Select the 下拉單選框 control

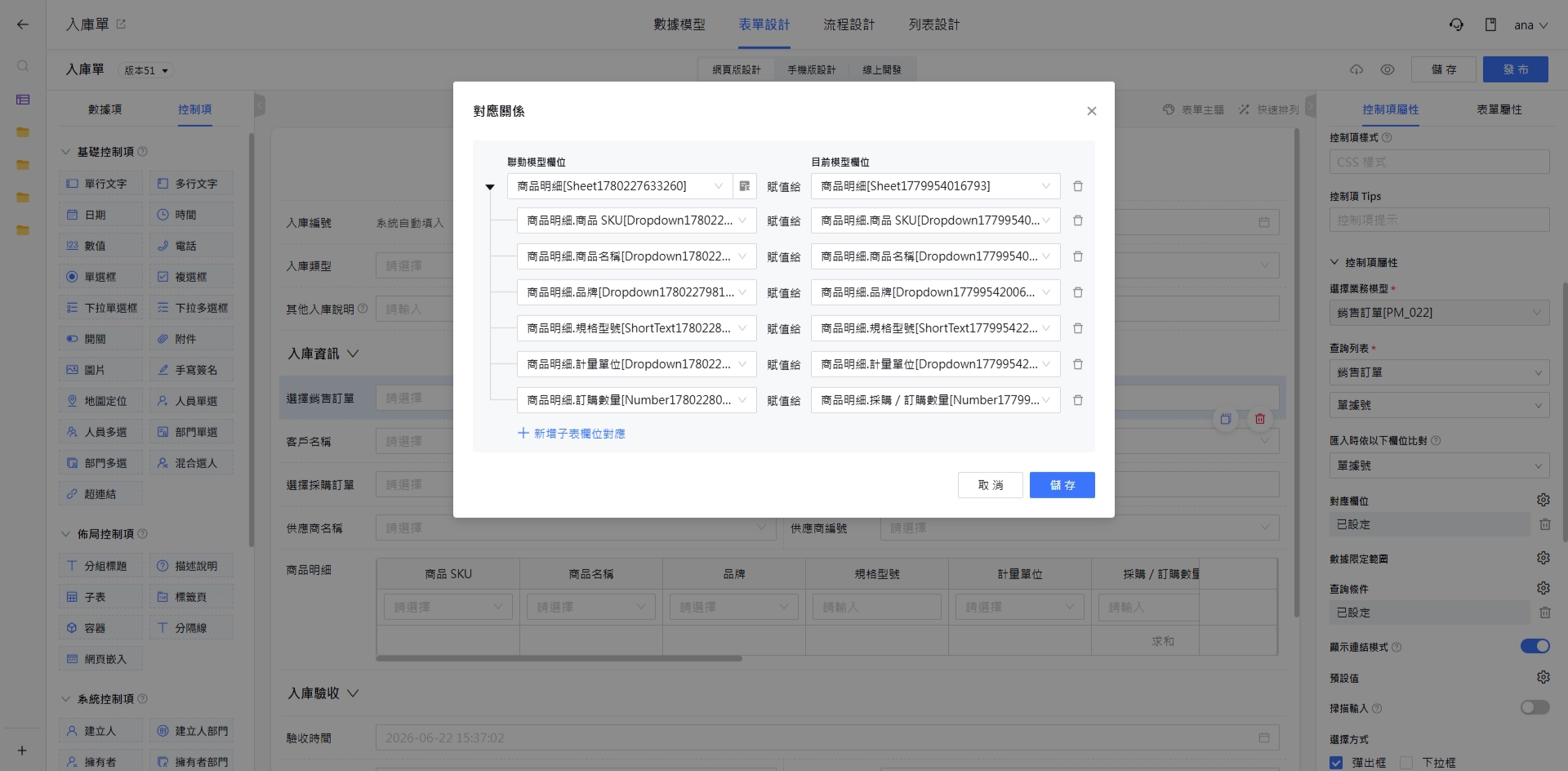tap(100, 308)
